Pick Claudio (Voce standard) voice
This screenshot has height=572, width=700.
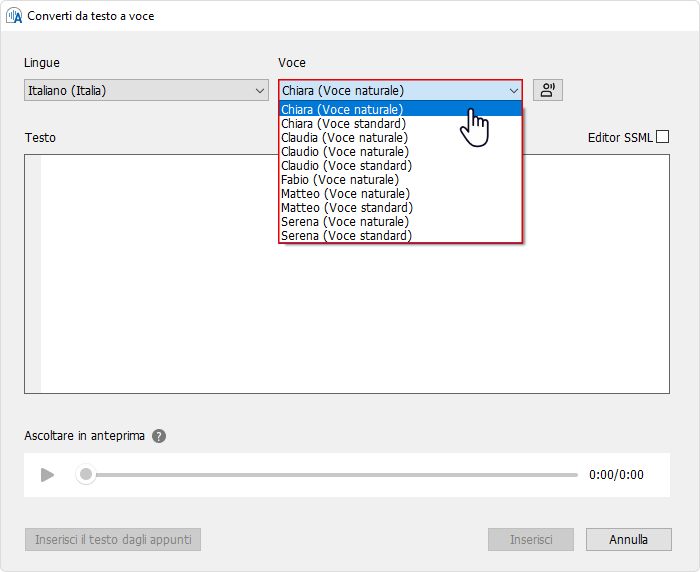click(x=400, y=166)
